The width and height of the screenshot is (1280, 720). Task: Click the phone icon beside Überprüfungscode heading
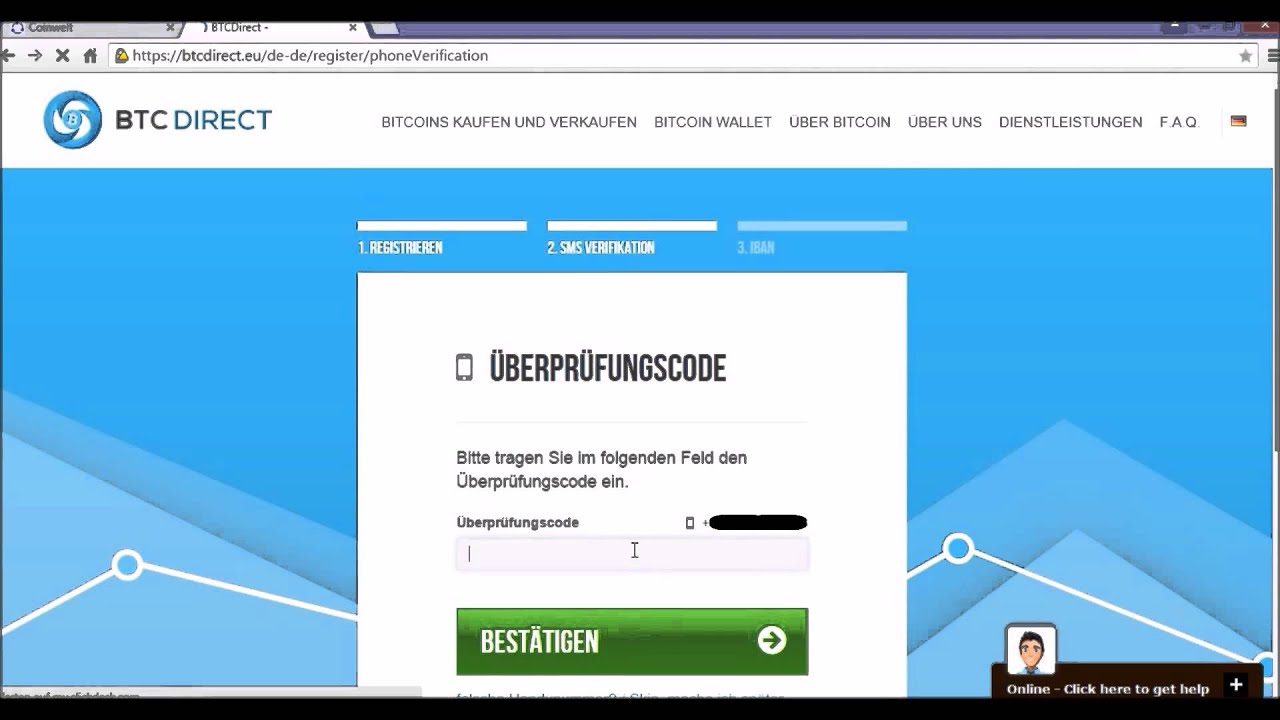tap(464, 367)
